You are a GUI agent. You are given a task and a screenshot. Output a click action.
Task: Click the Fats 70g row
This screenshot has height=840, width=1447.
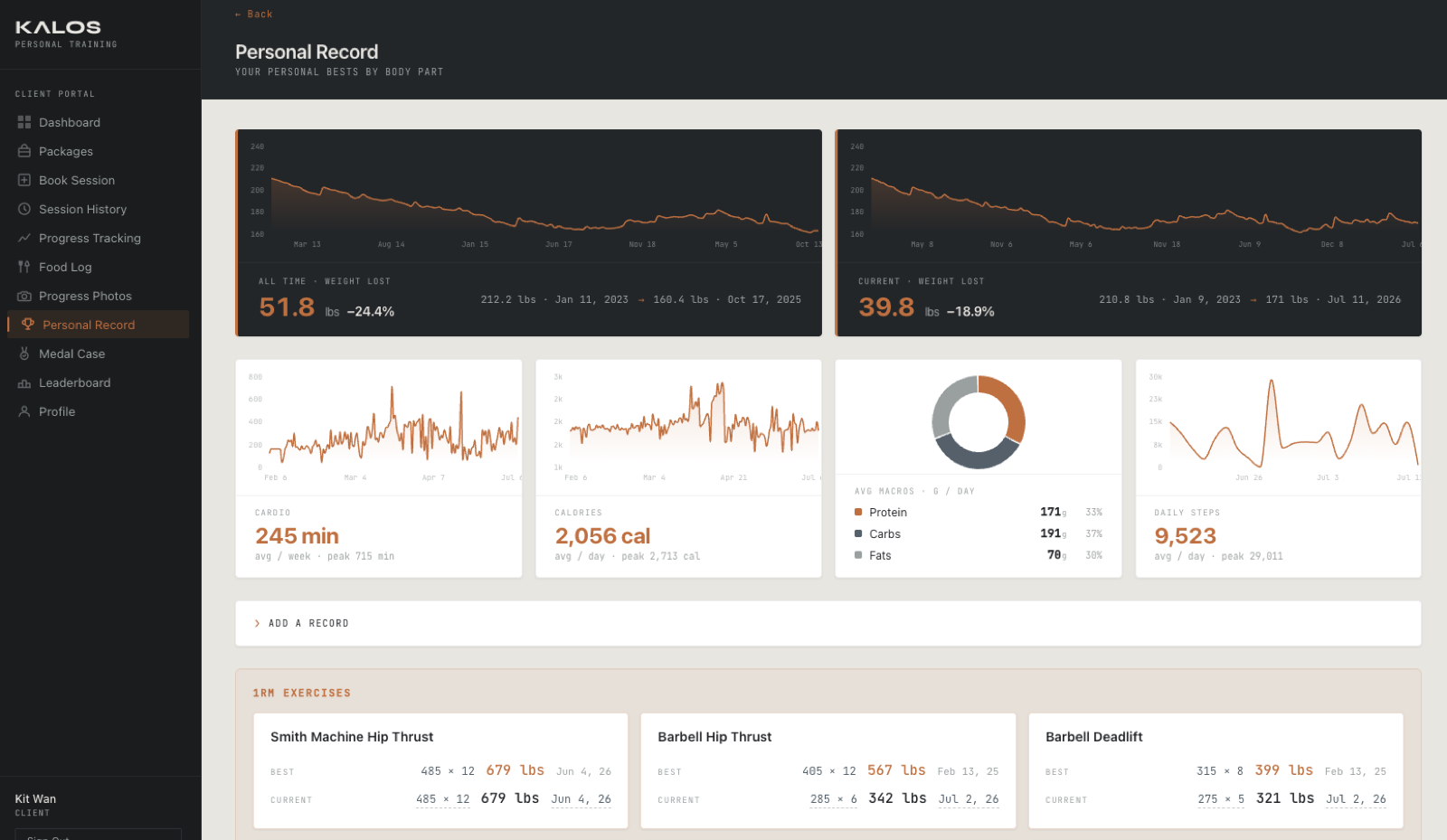pyautogui.click(x=979, y=555)
